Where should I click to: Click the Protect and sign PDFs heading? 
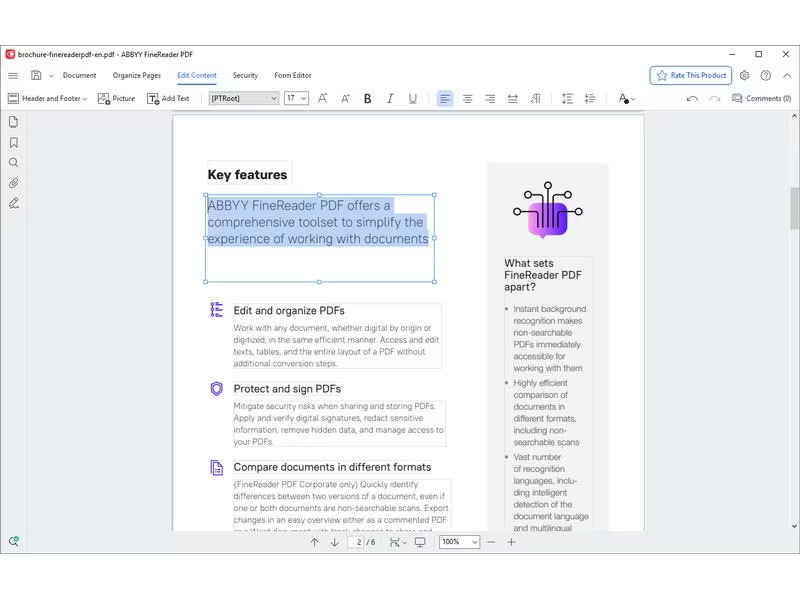[x=287, y=389]
